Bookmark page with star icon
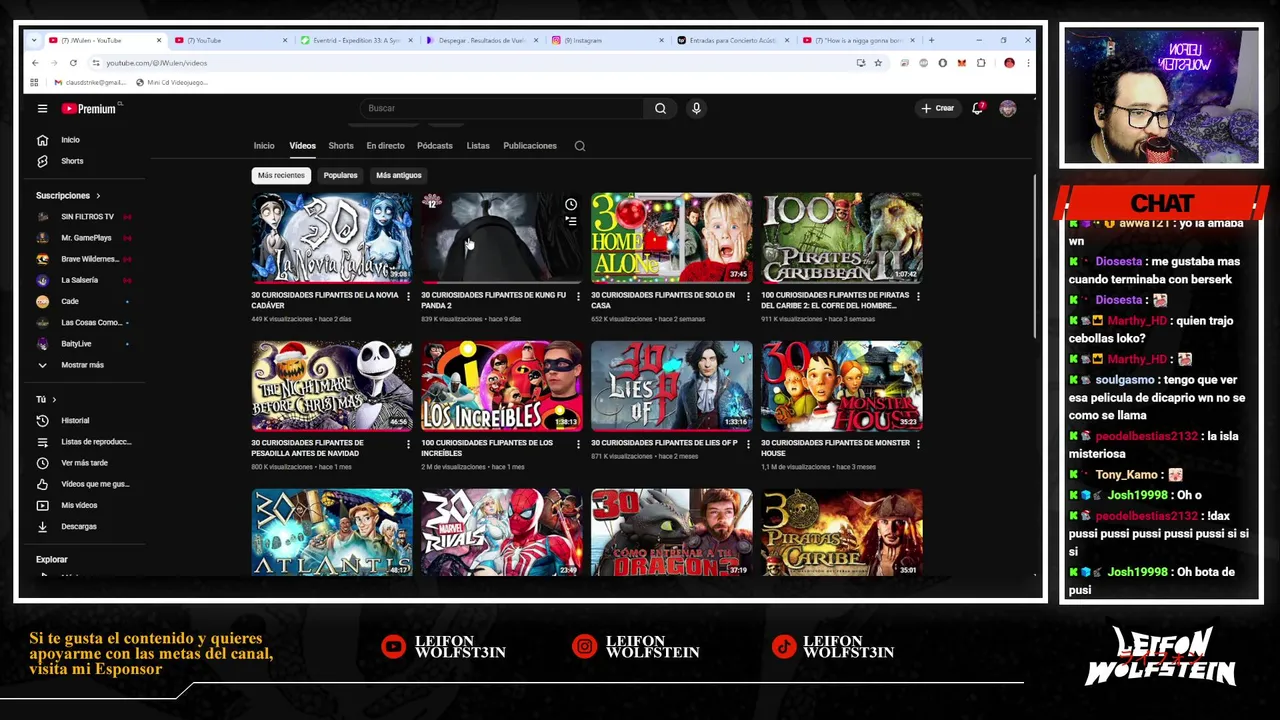Viewport: 1280px width, 720px height. pyautogui.click(x=878, y=63)
